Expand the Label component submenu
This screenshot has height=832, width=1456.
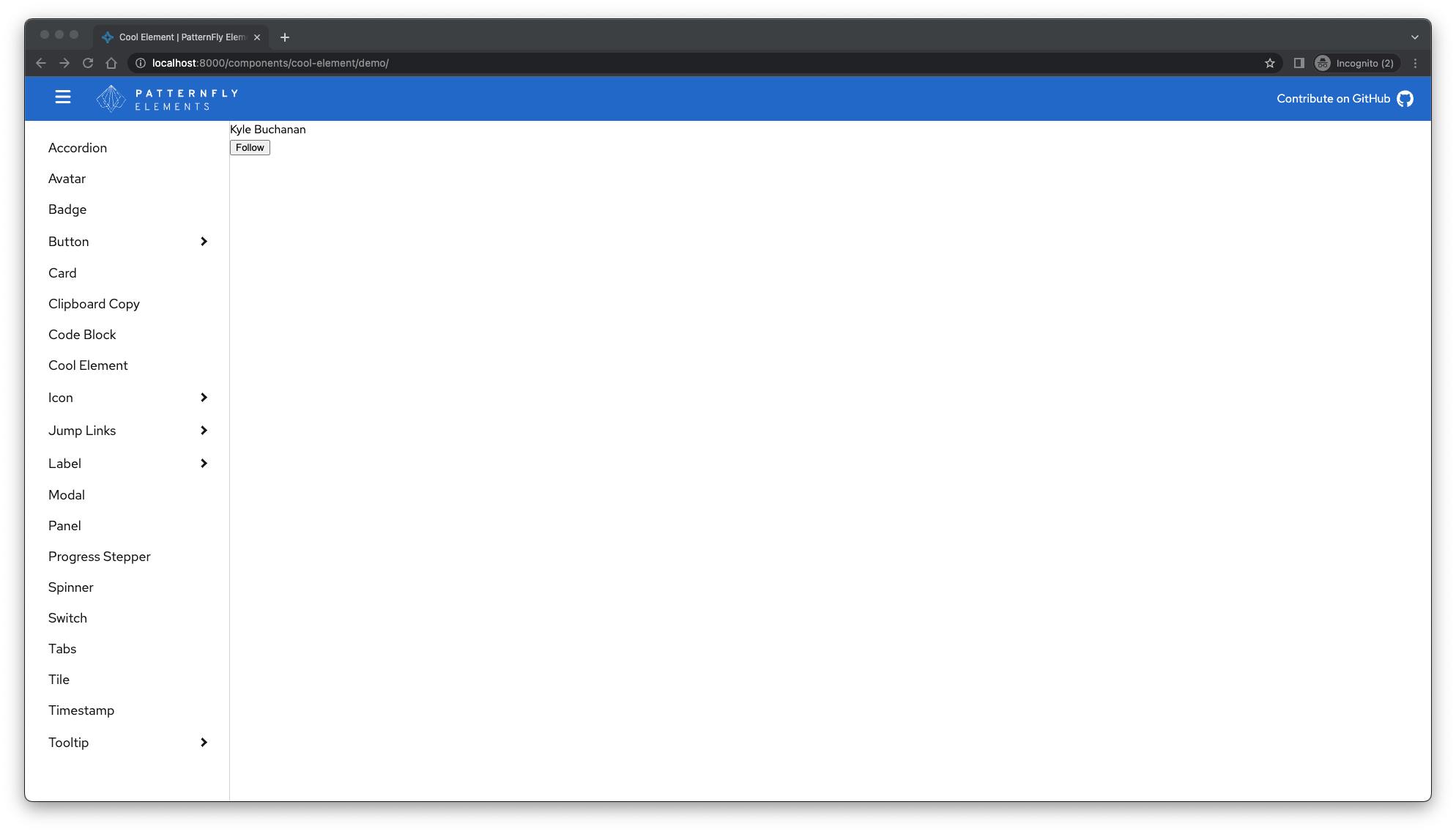(x=204, y=463)
